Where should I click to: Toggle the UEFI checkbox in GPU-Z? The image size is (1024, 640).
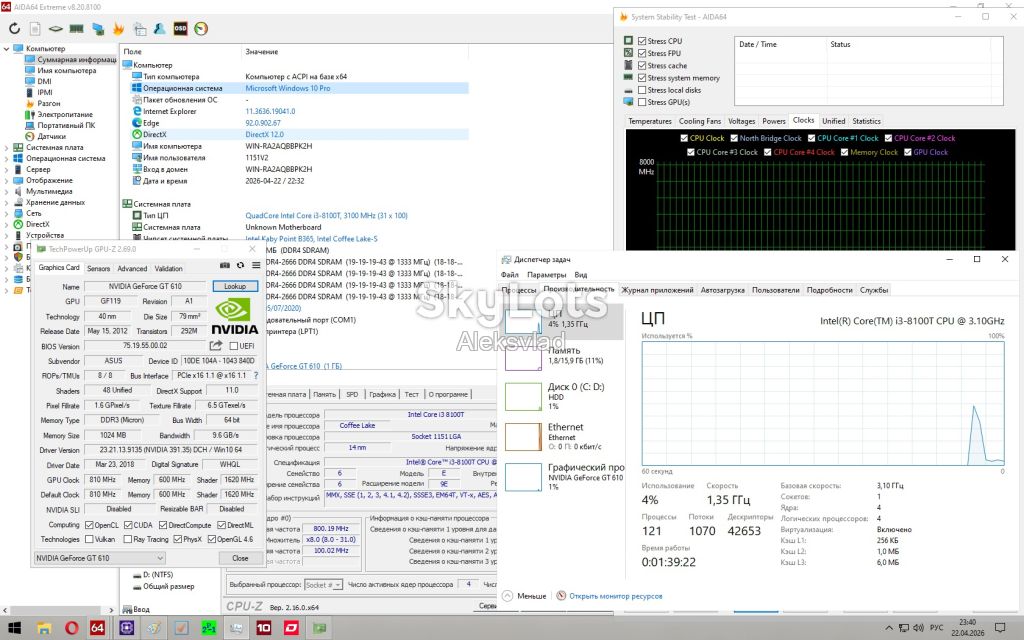234,346
